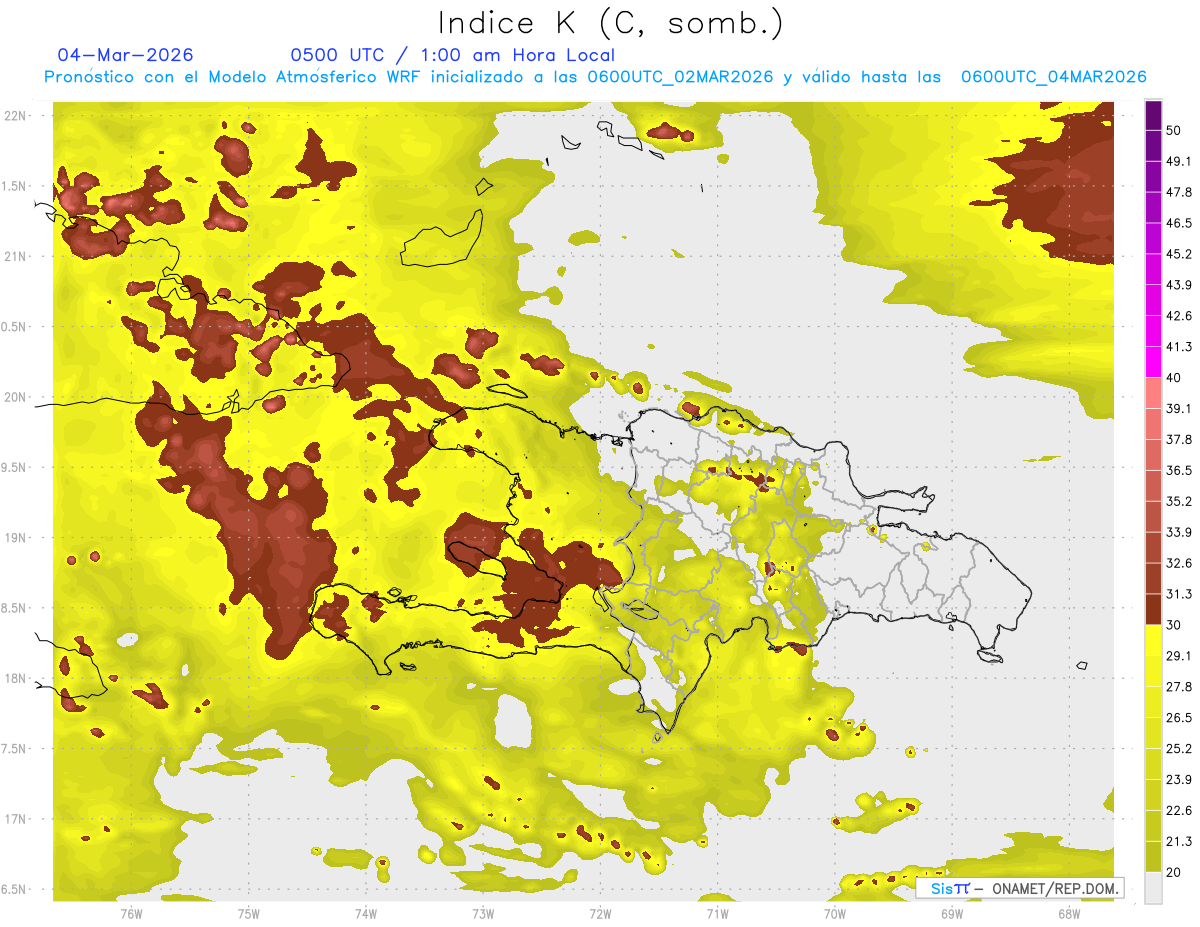Click the longitude axis label '73W'
The image size is (1200, 927).
click(482, 914)
